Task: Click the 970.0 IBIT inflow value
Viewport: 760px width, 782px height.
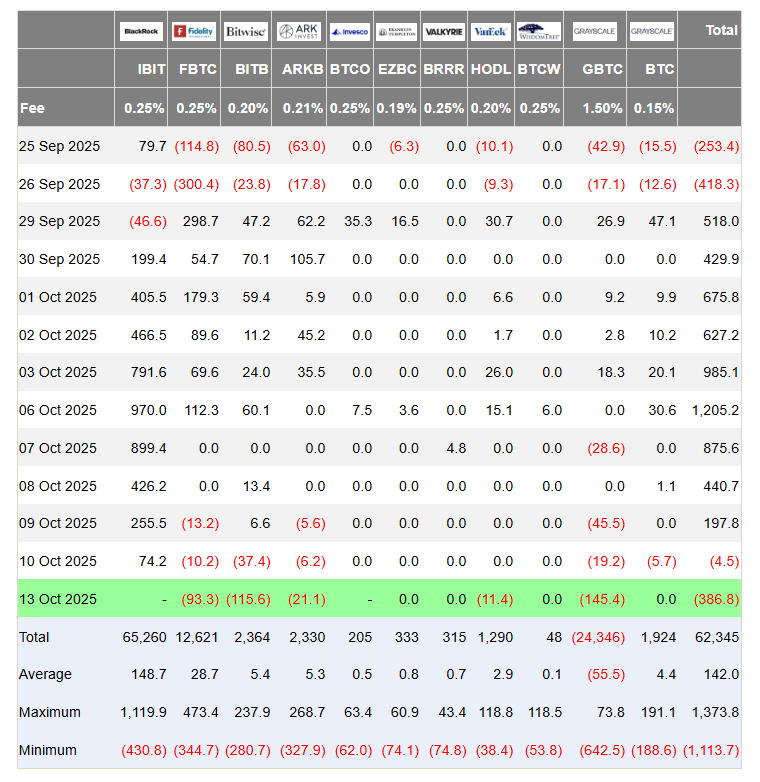Action: pos(149,410)
